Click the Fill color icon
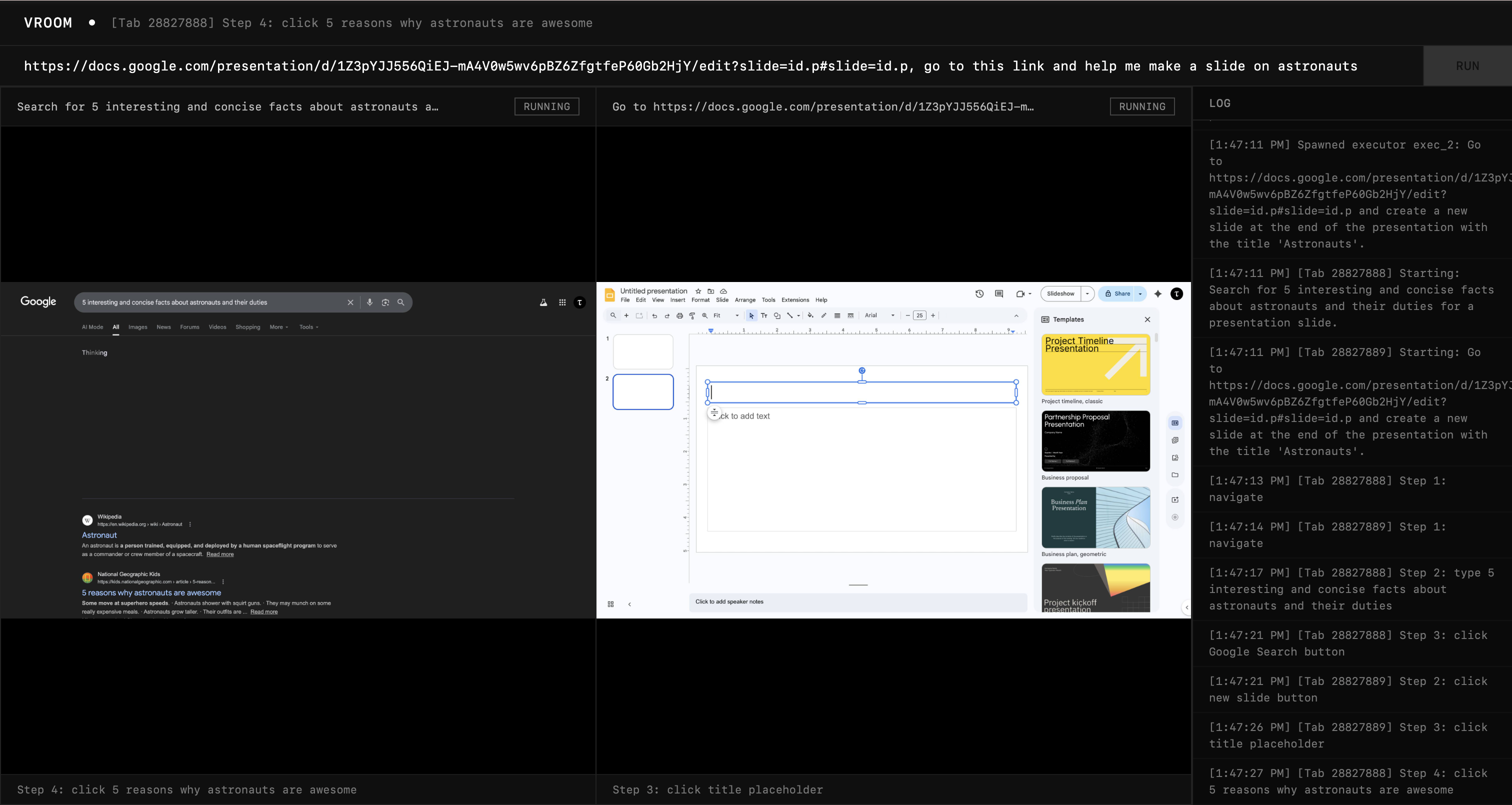This screenshot has width=1512, height=805. (810, 315)
